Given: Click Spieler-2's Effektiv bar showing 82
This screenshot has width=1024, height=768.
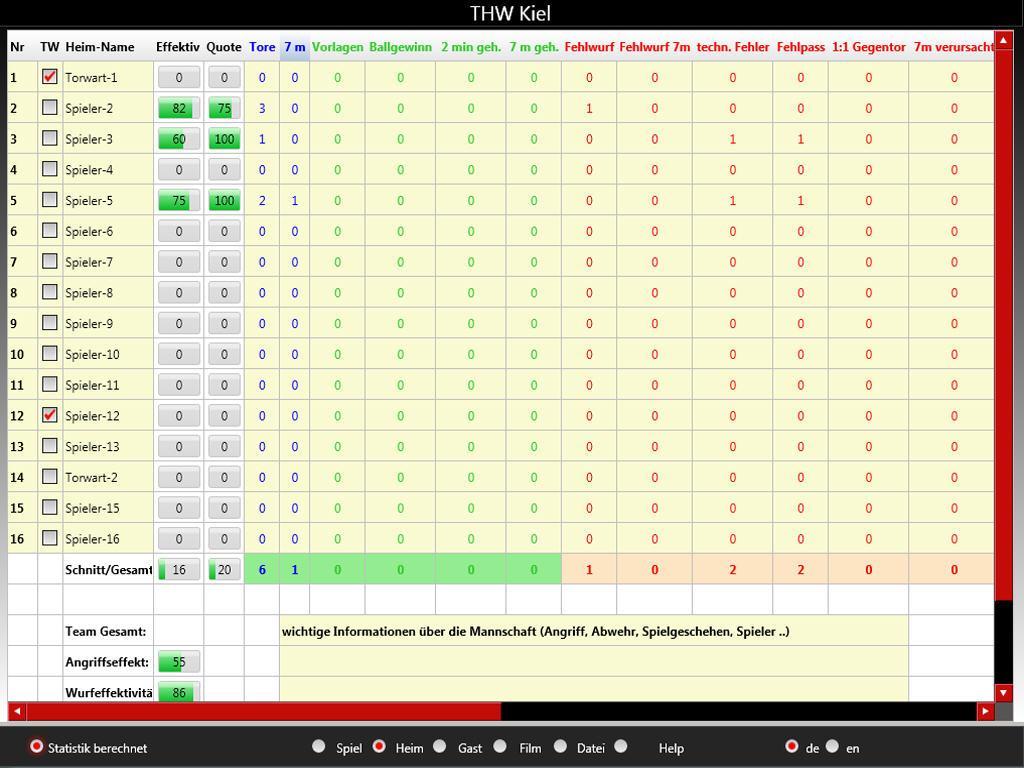Looking at the screenshot, I should coord(179,108).
